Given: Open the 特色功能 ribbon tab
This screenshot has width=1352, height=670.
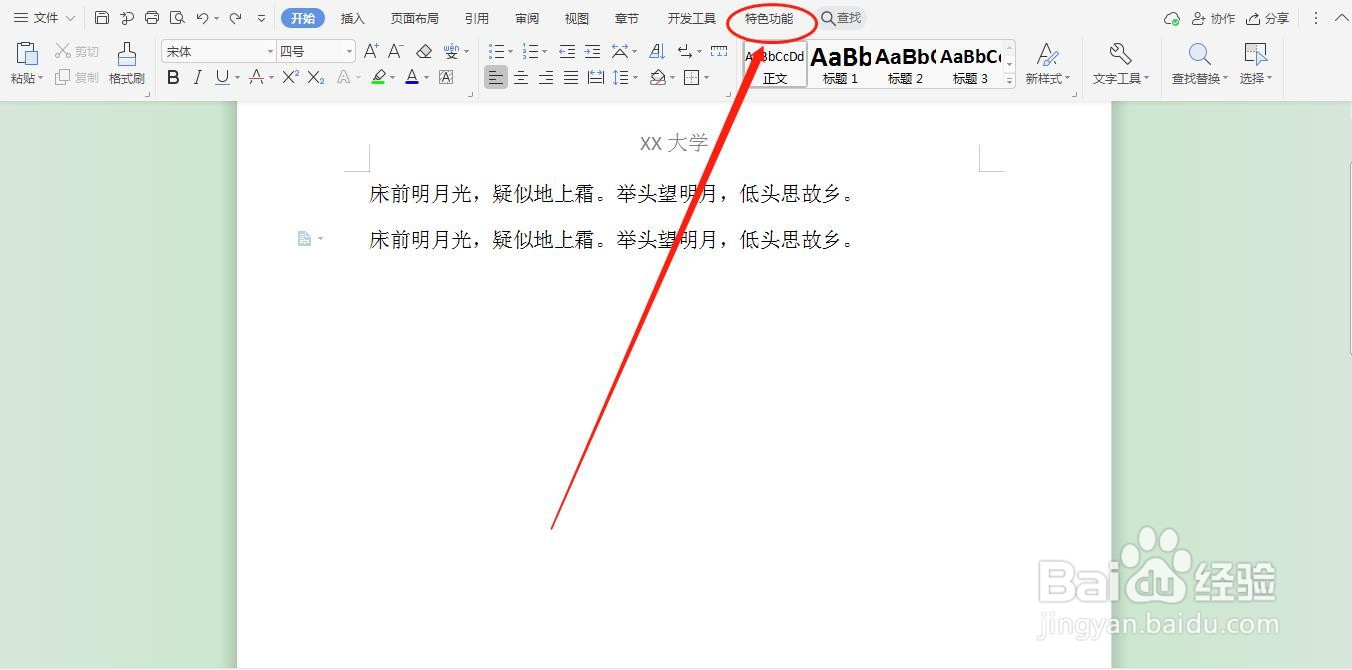Looking at the screenshot, I should (770, 17).
